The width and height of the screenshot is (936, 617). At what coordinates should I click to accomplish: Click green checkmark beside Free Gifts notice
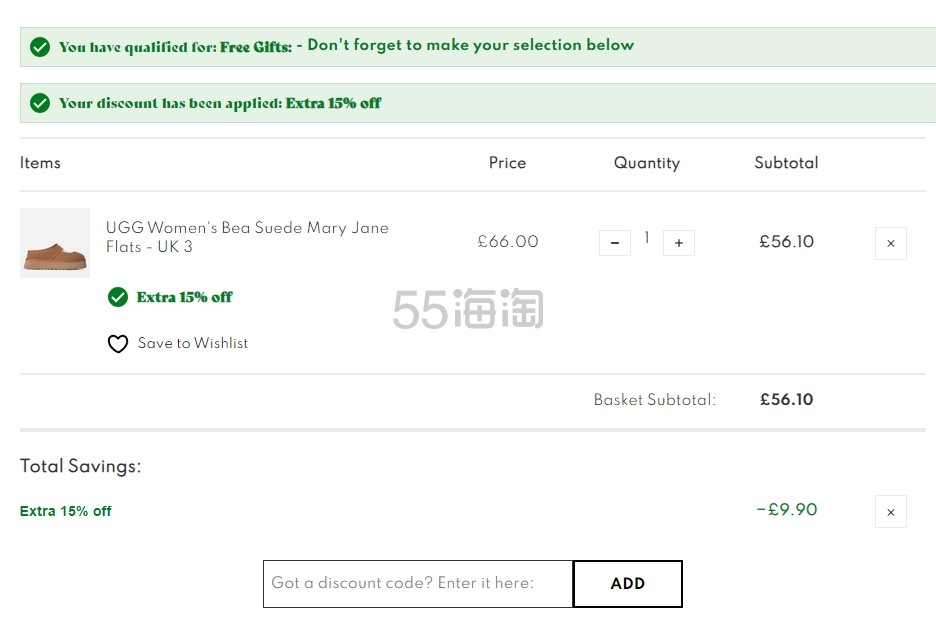click(x=40, y=47)
